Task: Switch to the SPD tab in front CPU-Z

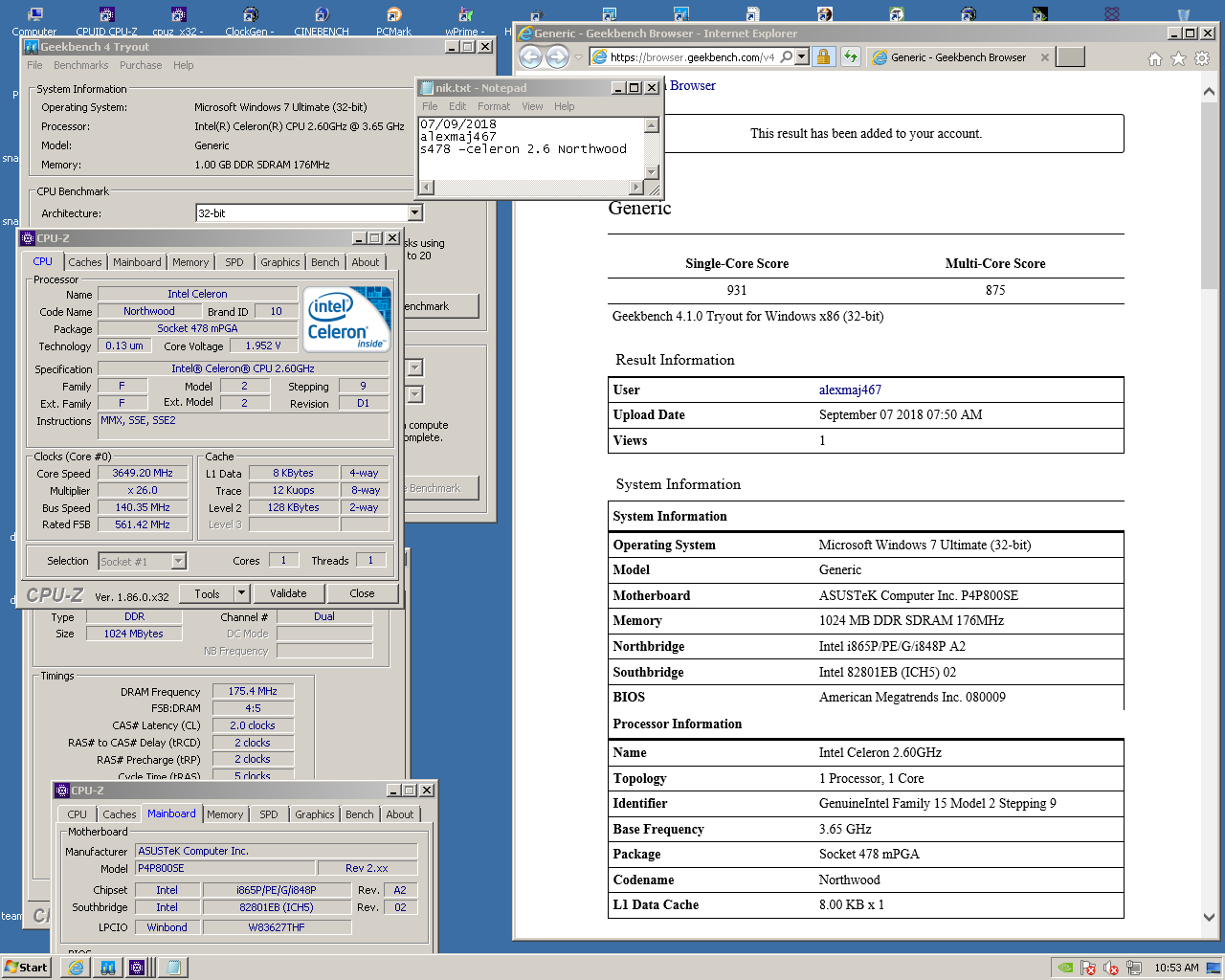Action: (x=234, y=262)
